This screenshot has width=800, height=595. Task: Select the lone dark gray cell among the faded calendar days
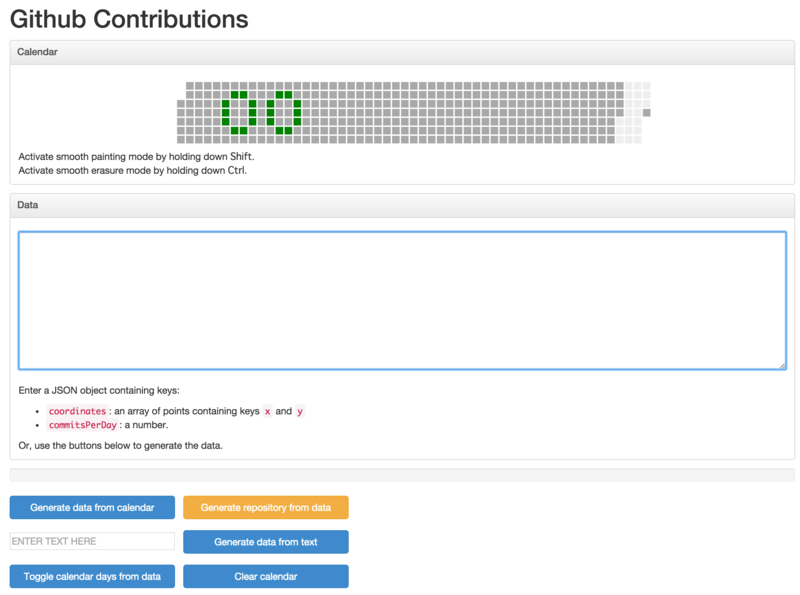coord(646,113)
